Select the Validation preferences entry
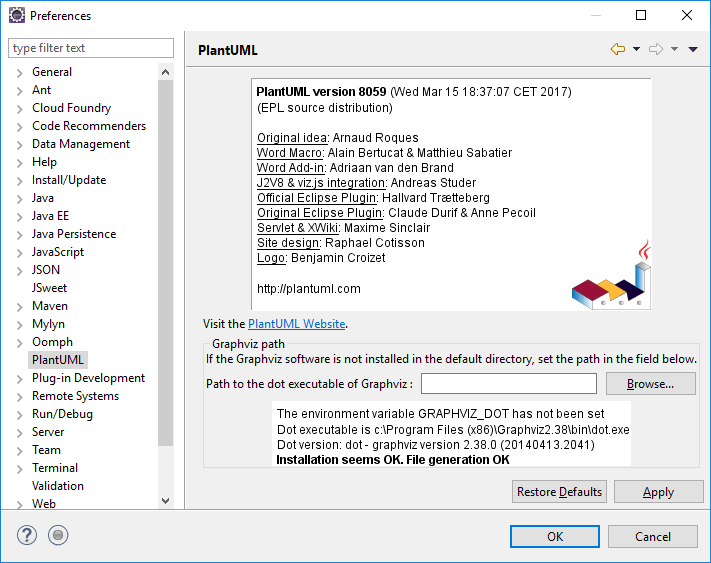The width and height of the screenshot is (711, 563). pos(58,486)
